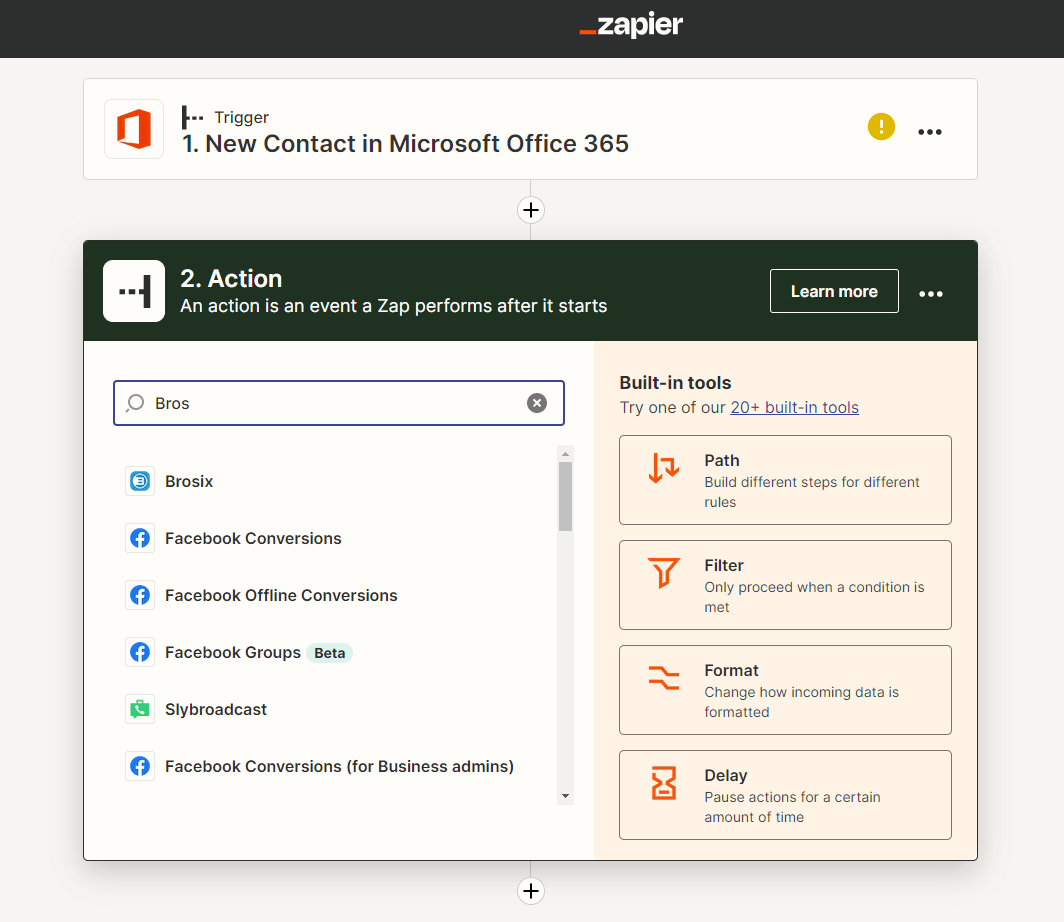Image resolution: width=1064 pixels, height=922 pixels.
Task: Click the Slybroadcast app icon
Action: click(x=140, y=709)
